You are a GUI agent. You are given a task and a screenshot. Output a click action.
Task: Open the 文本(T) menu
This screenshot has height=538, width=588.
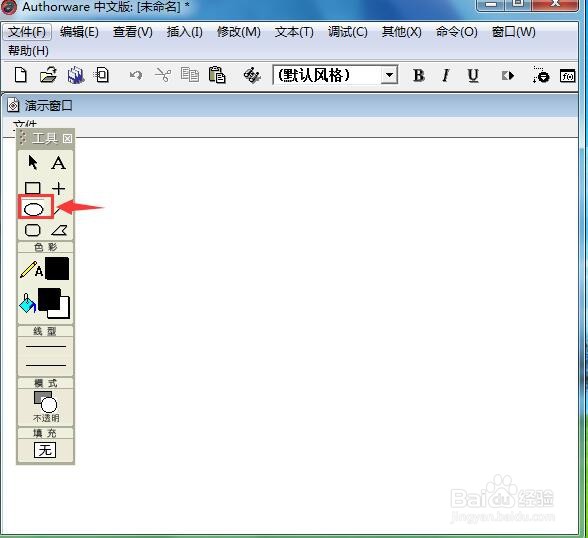tap(294, 32)
